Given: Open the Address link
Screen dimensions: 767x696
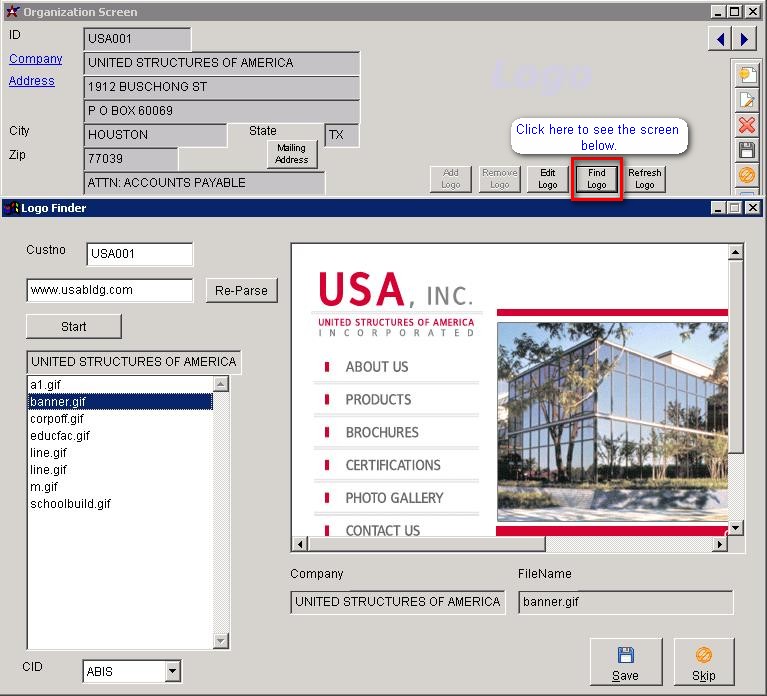Looking at the screenshot, I should (32, 81).
